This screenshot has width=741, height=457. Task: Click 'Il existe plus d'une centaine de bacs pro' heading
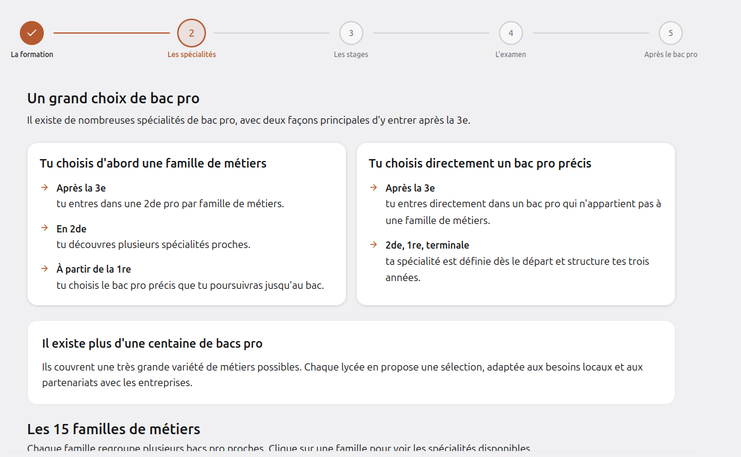tap(152, 344)
